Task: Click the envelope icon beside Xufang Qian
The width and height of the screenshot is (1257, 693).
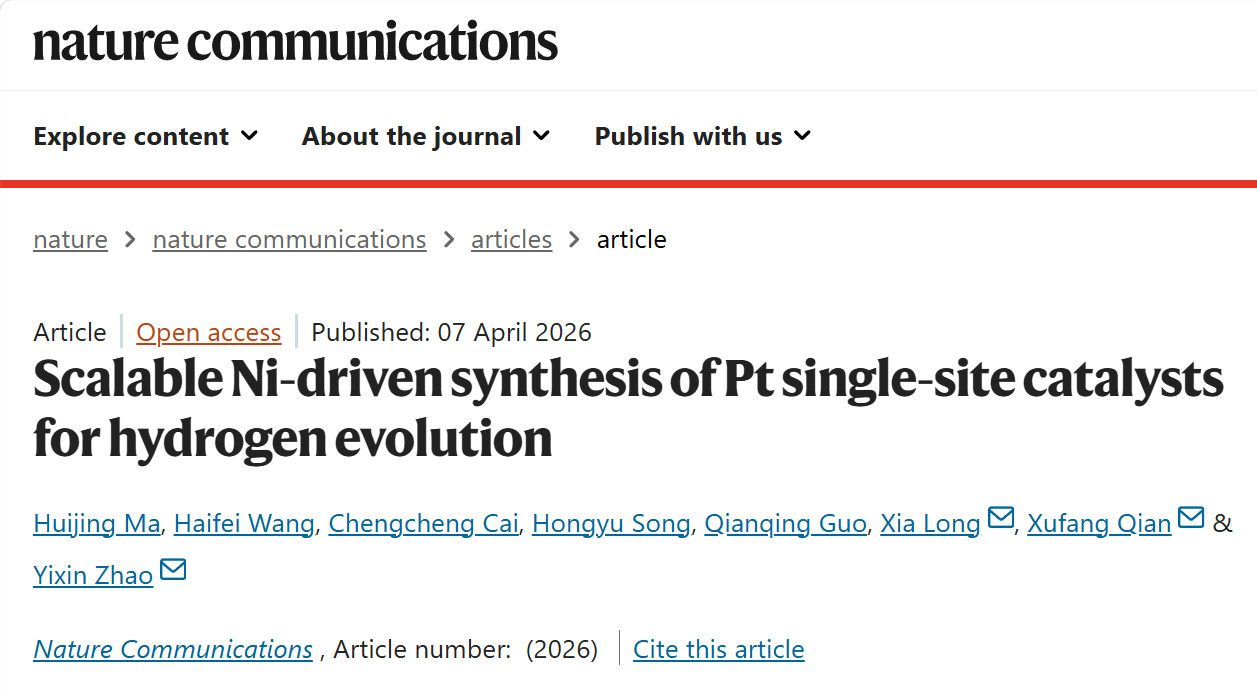Action: [x=1191, y=518]
